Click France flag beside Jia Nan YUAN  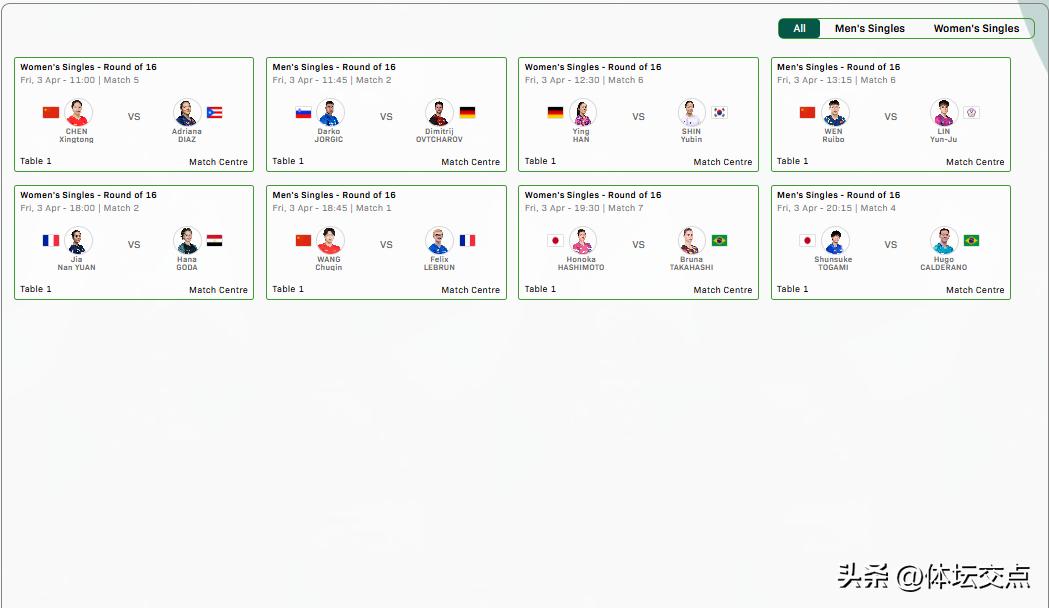(51, 239)
